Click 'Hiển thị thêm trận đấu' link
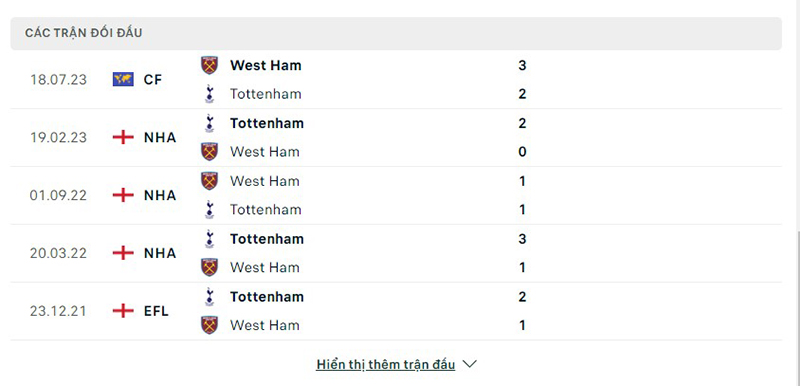800x386 pixels. click(385, 365)
